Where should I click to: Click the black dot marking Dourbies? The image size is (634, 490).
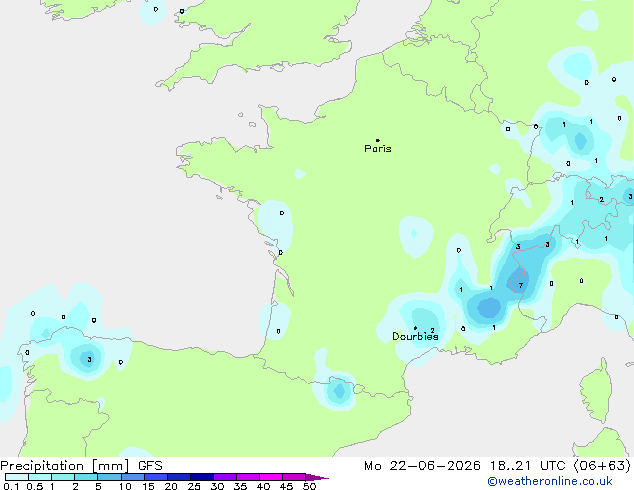415,328
